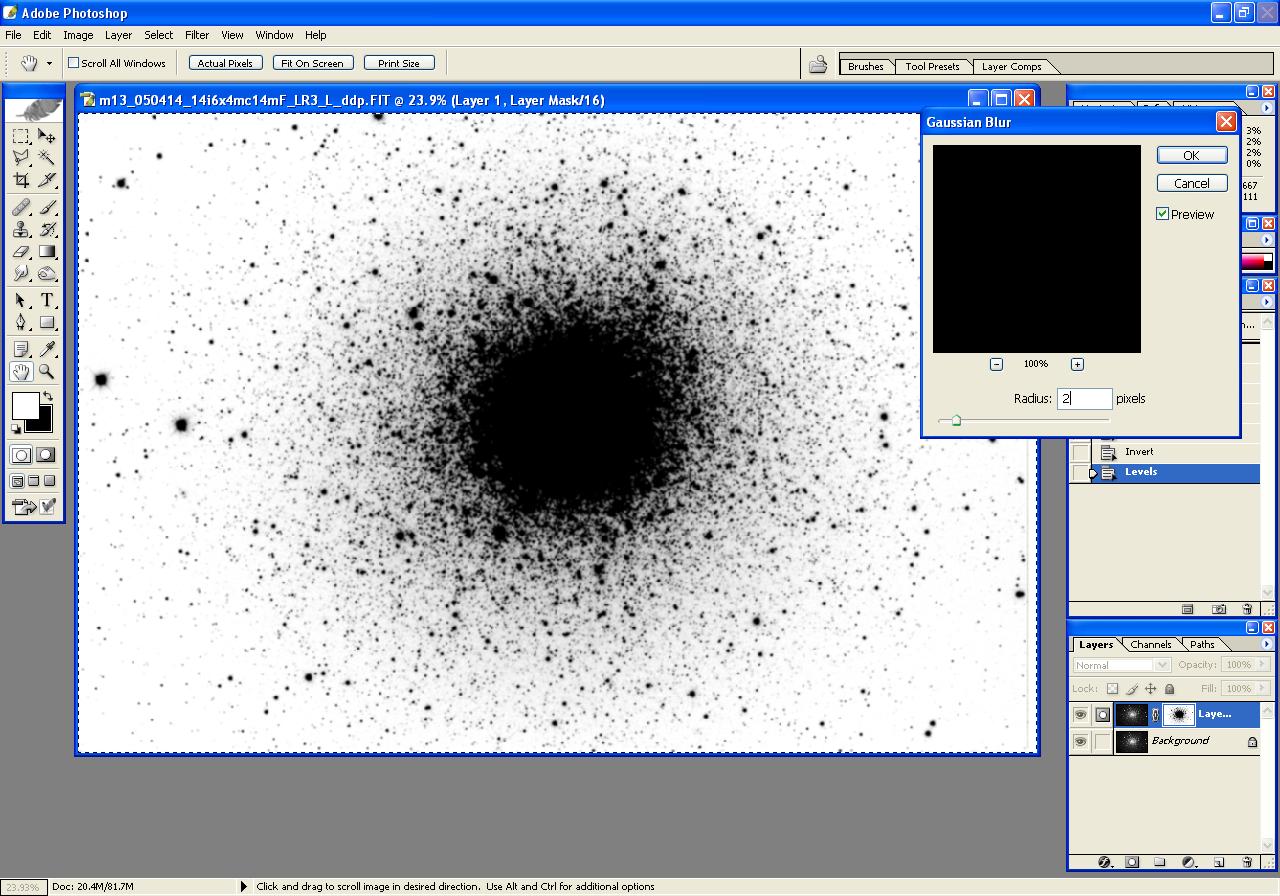
Task: Open the Layers panel options menu arrow
Action: [x=1267, y=644]
